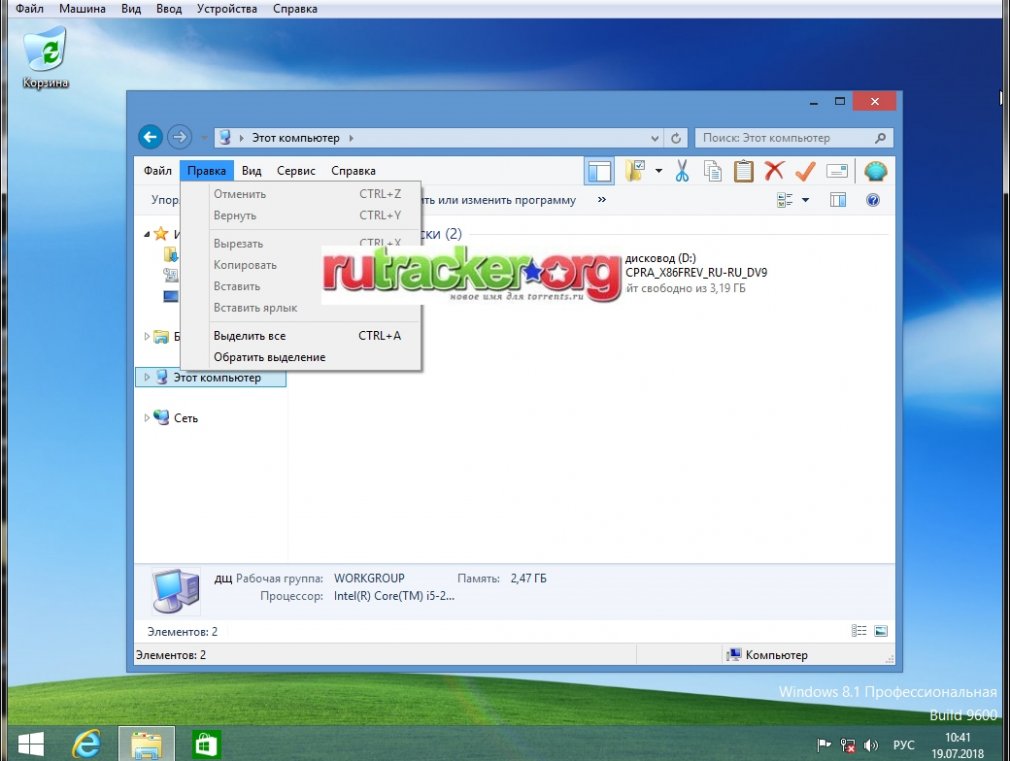Show hidden command bar items chevron
The image size is (1010, 761).
tap(602, 200)
